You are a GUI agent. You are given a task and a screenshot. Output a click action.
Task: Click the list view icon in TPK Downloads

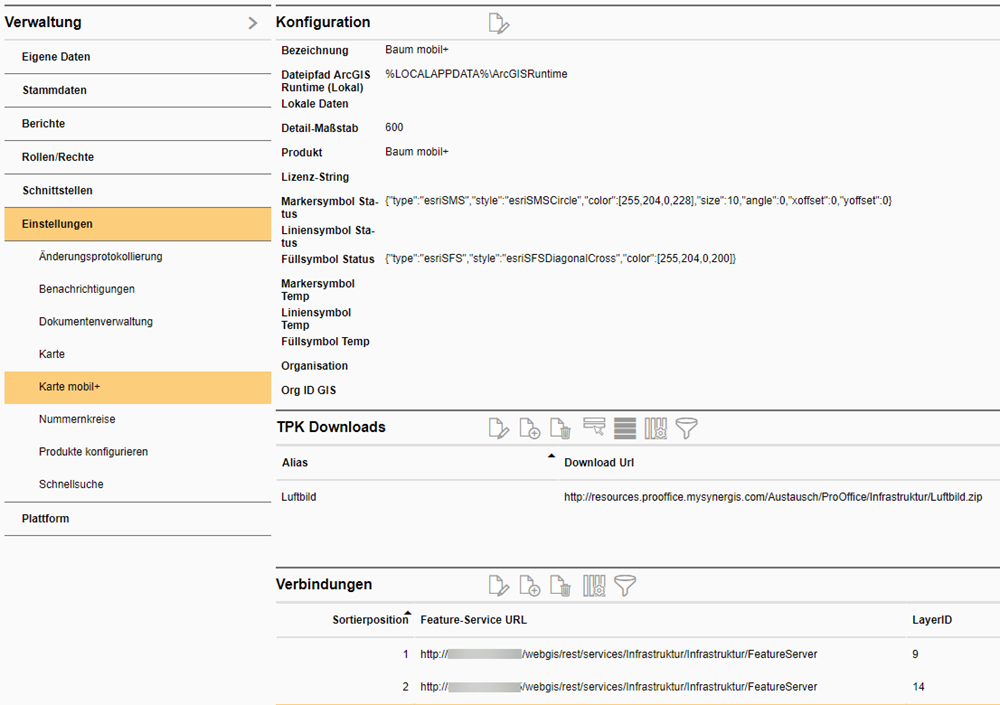(625, 428)
